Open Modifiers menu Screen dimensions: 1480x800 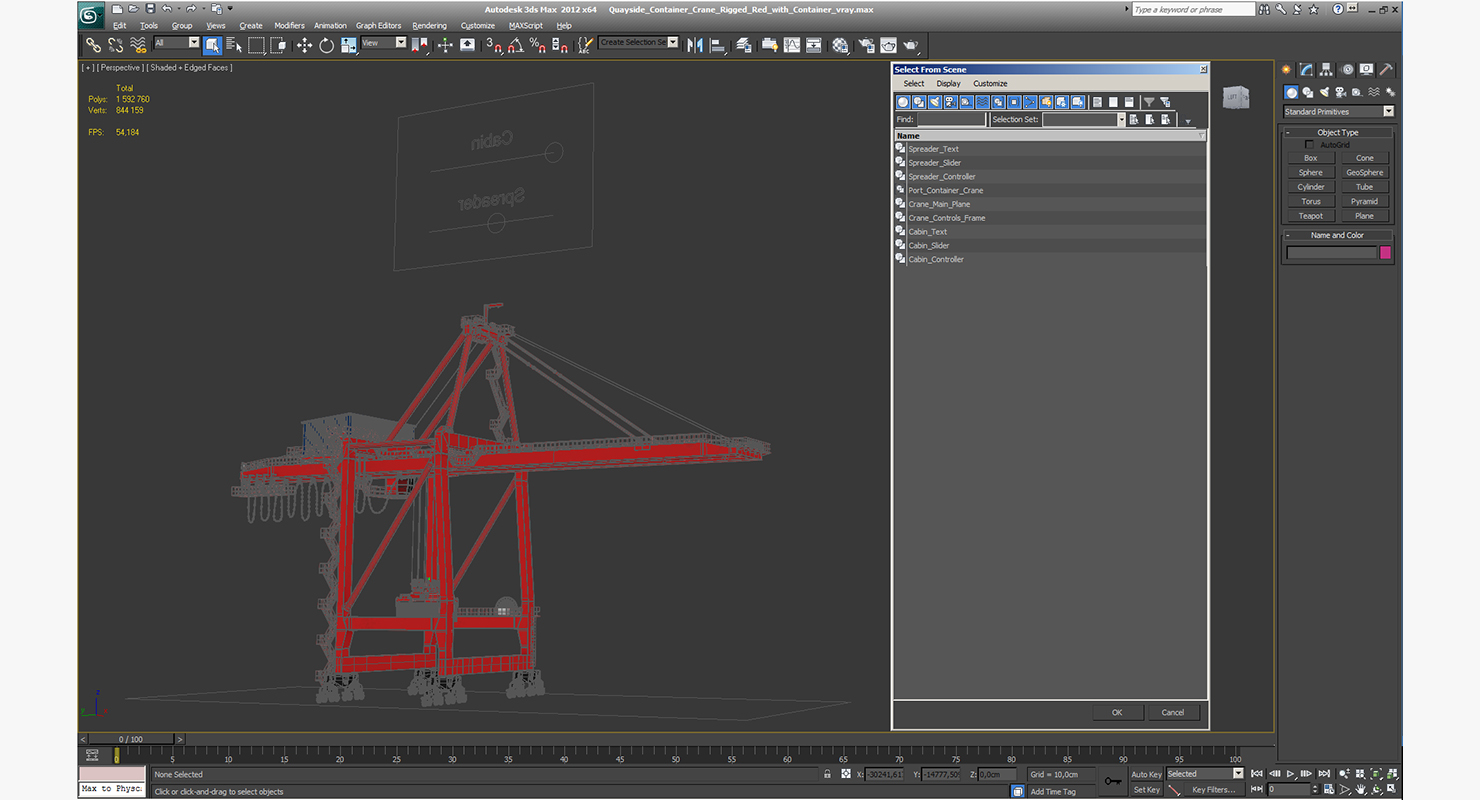(289, 26)
